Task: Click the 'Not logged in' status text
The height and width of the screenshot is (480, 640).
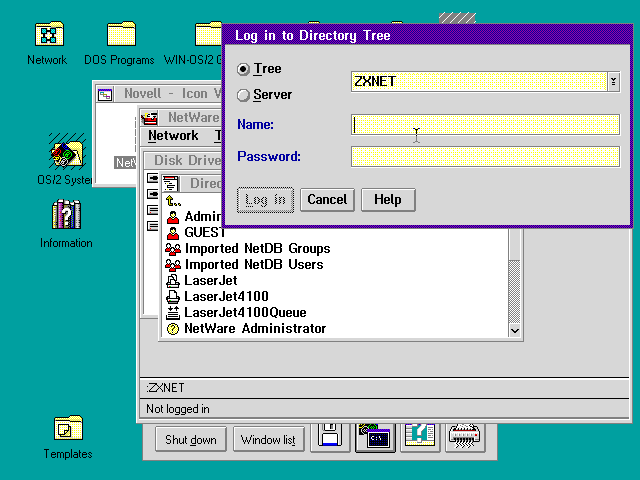Action: pyautogui.click(x=178, y=409)
